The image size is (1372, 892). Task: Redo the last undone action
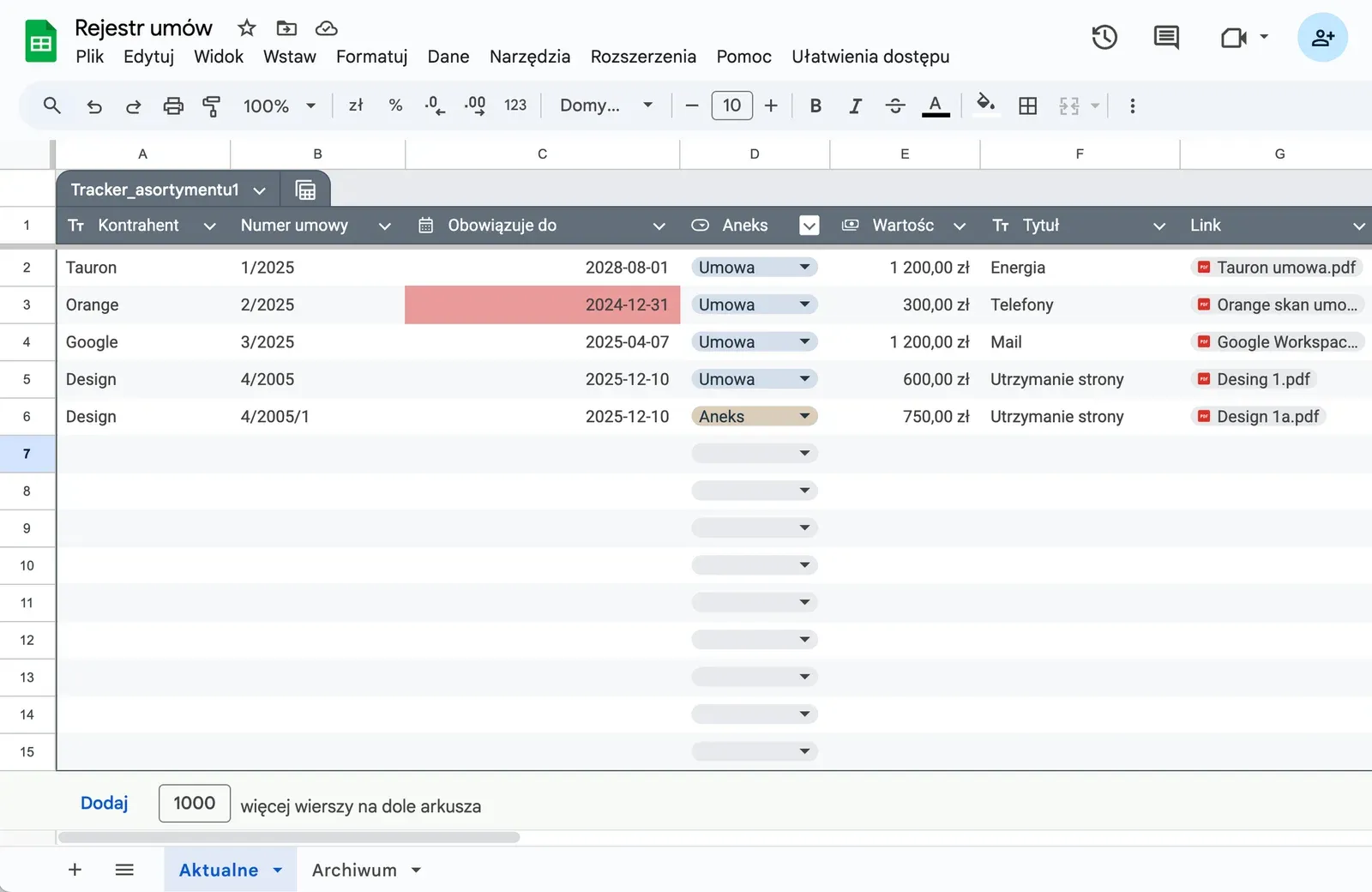point(134,106)
